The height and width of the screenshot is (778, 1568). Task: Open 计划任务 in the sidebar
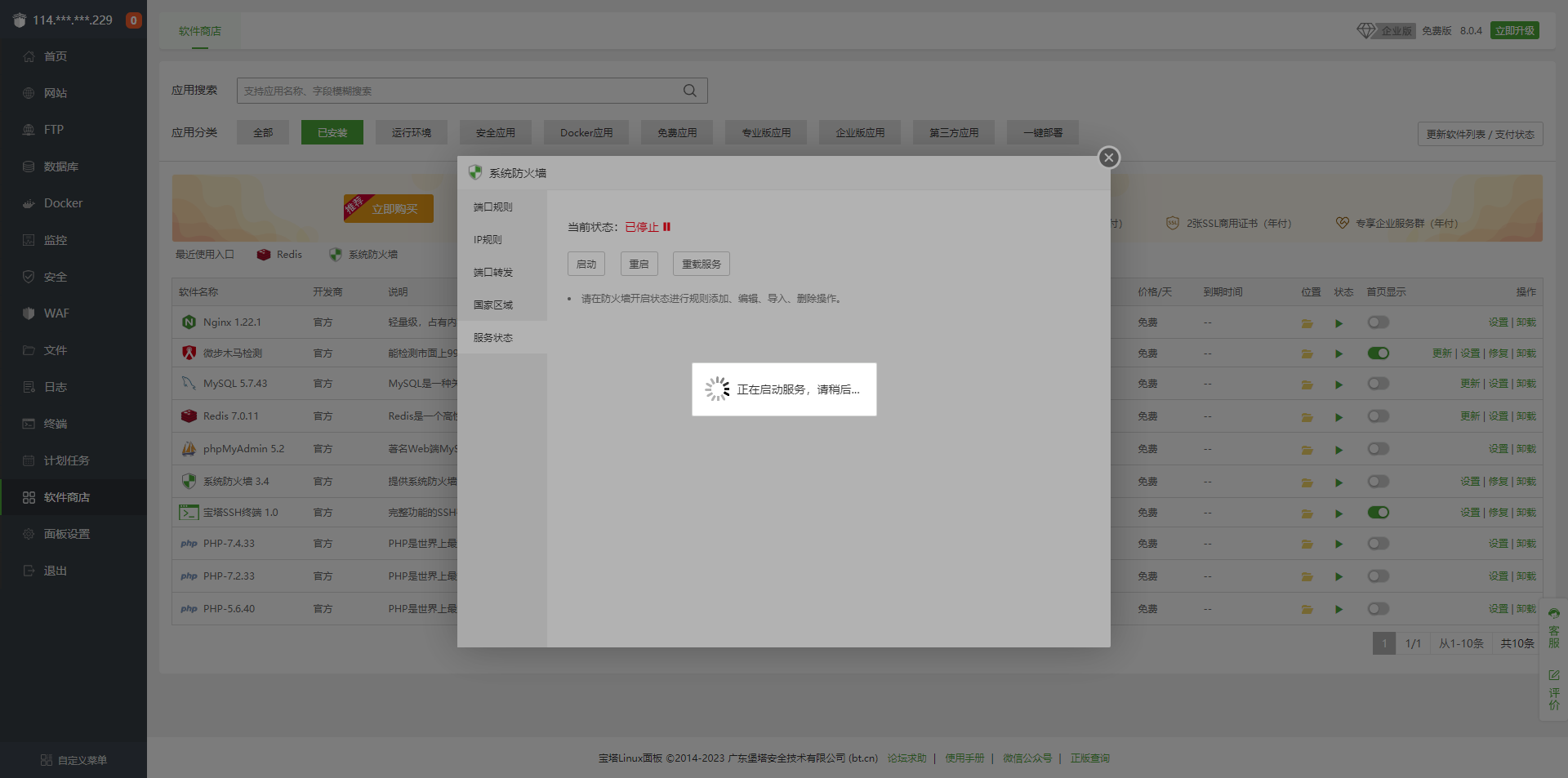coord(73,460)
